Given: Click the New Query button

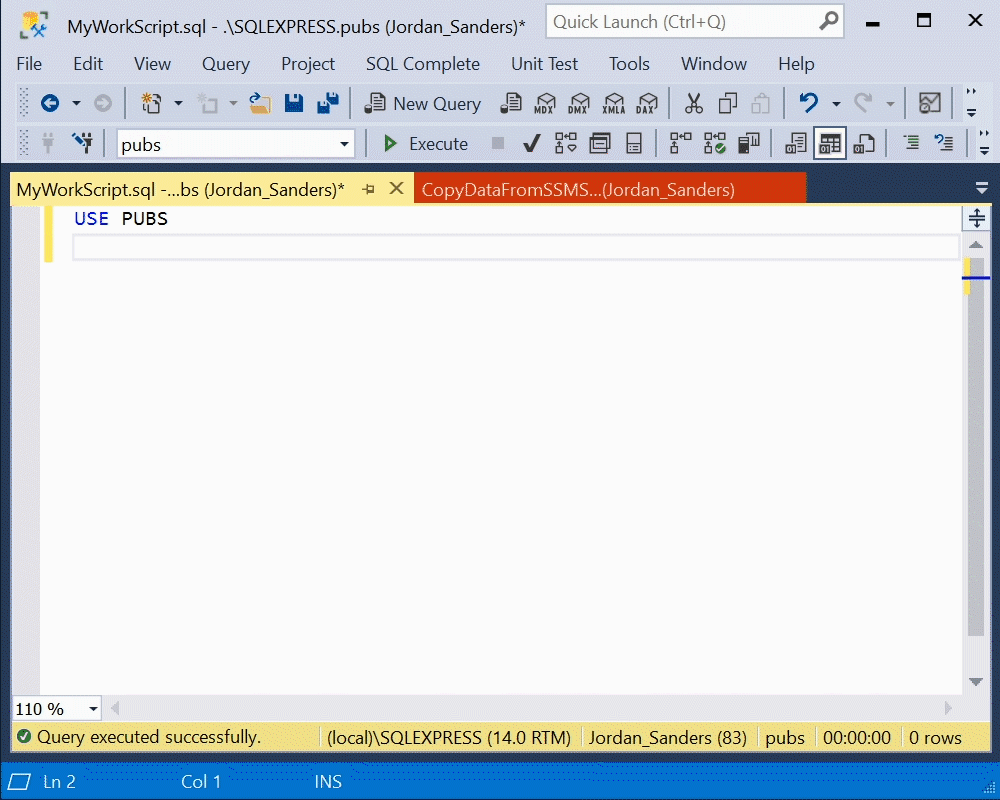Looking at the screenshot, I should pyautogui.click(x=422, y=103).
